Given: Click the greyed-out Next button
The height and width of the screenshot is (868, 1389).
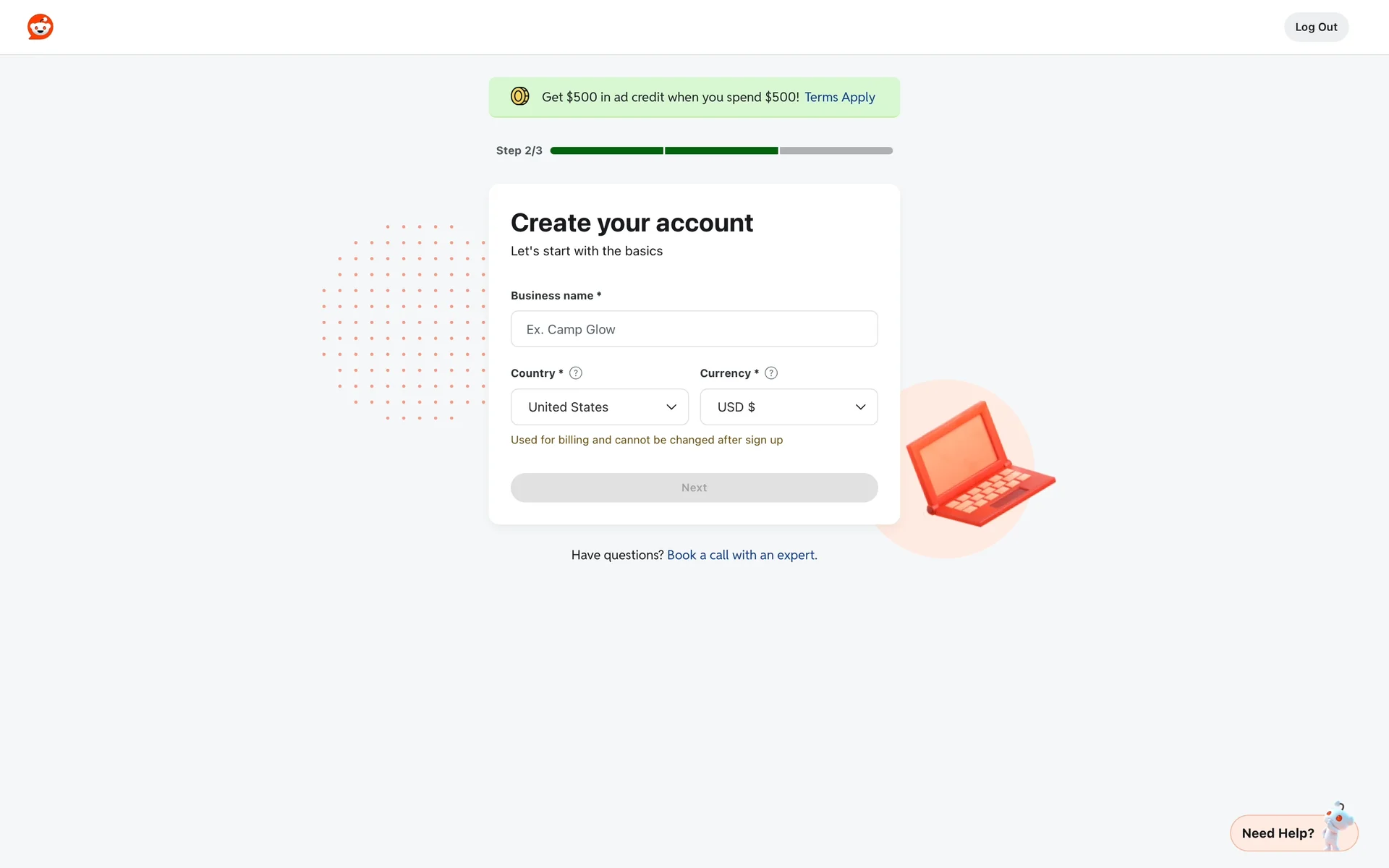Looking at the screenshot, I should click(x=694, y=488).
